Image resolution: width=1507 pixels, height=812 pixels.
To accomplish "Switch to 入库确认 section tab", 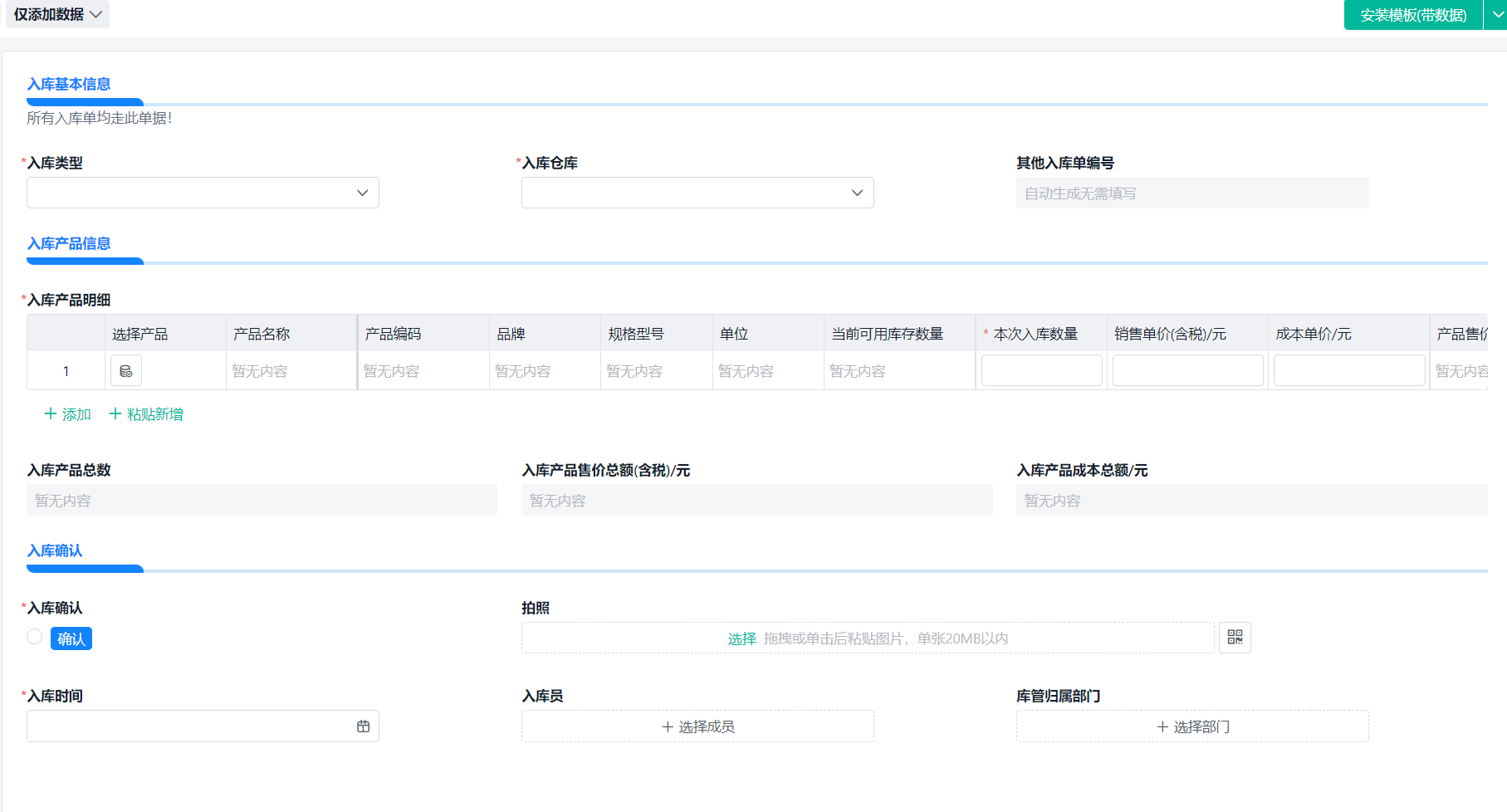I will (55, 550).
